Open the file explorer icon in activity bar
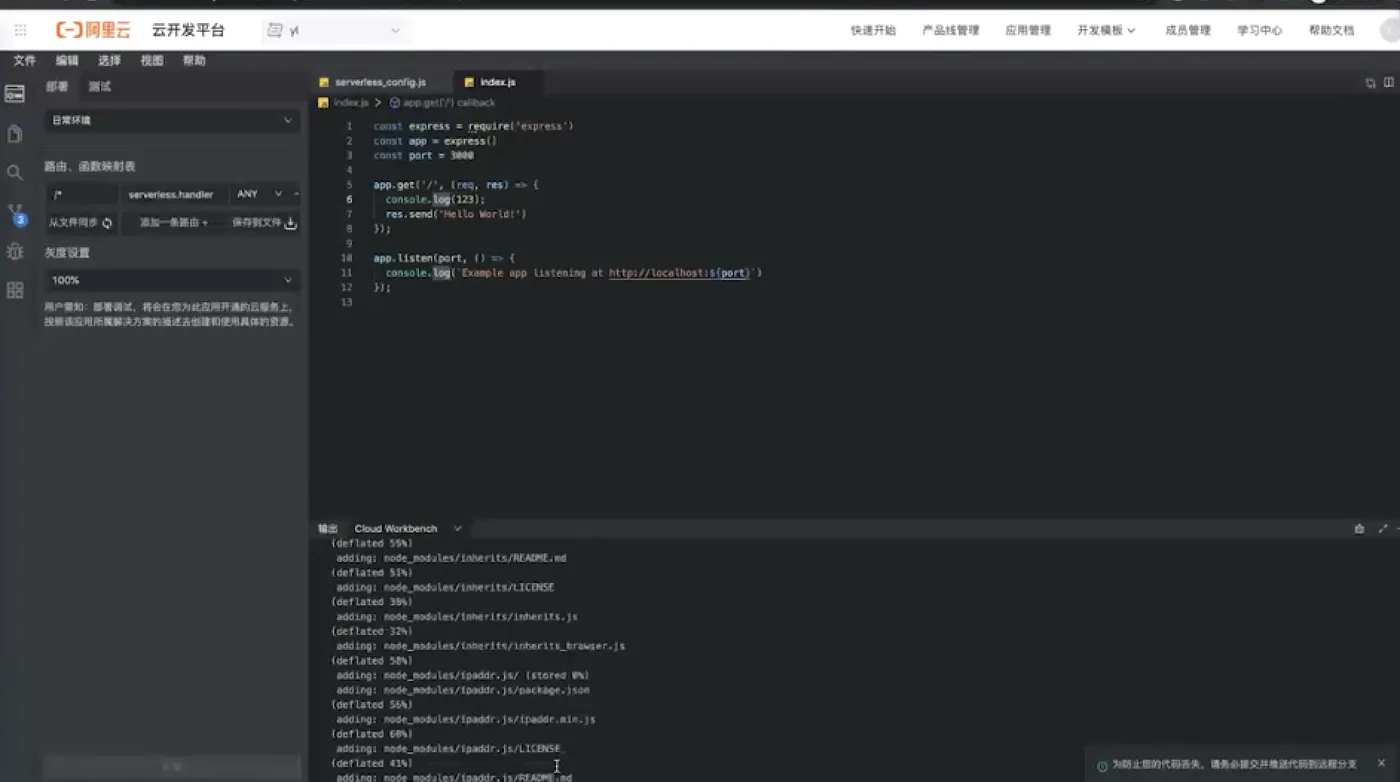This screenshot has width=1400, height=782. click(x=15, y=134)
